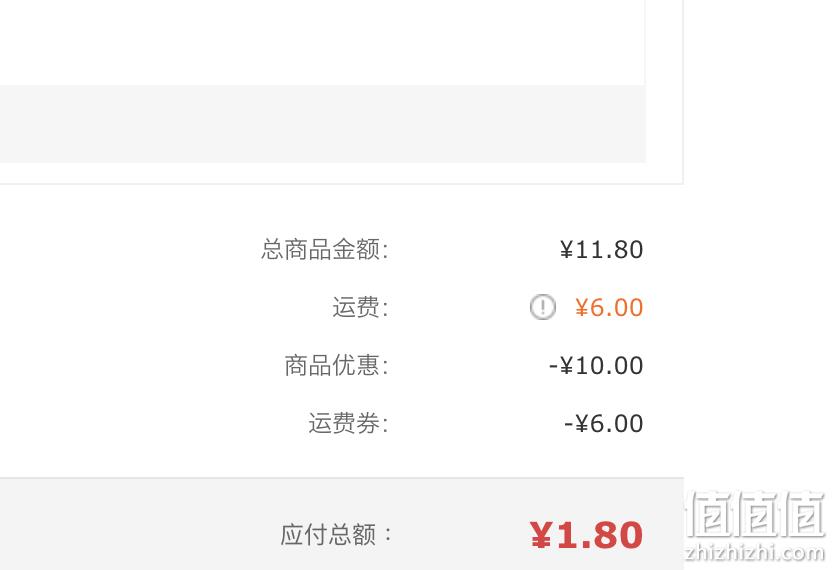Click the ¥11.80 total goods amount
The image size is (834, 570).
(602, 249)
